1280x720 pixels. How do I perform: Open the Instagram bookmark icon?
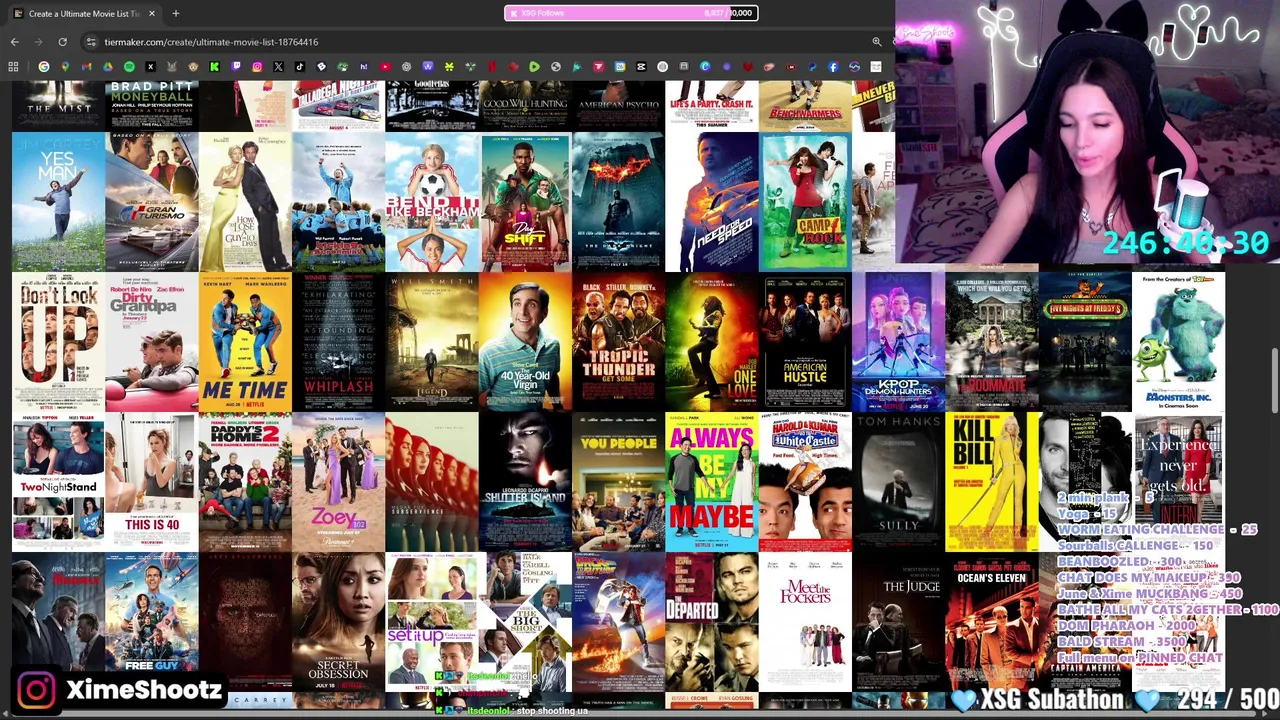(257, 67)
